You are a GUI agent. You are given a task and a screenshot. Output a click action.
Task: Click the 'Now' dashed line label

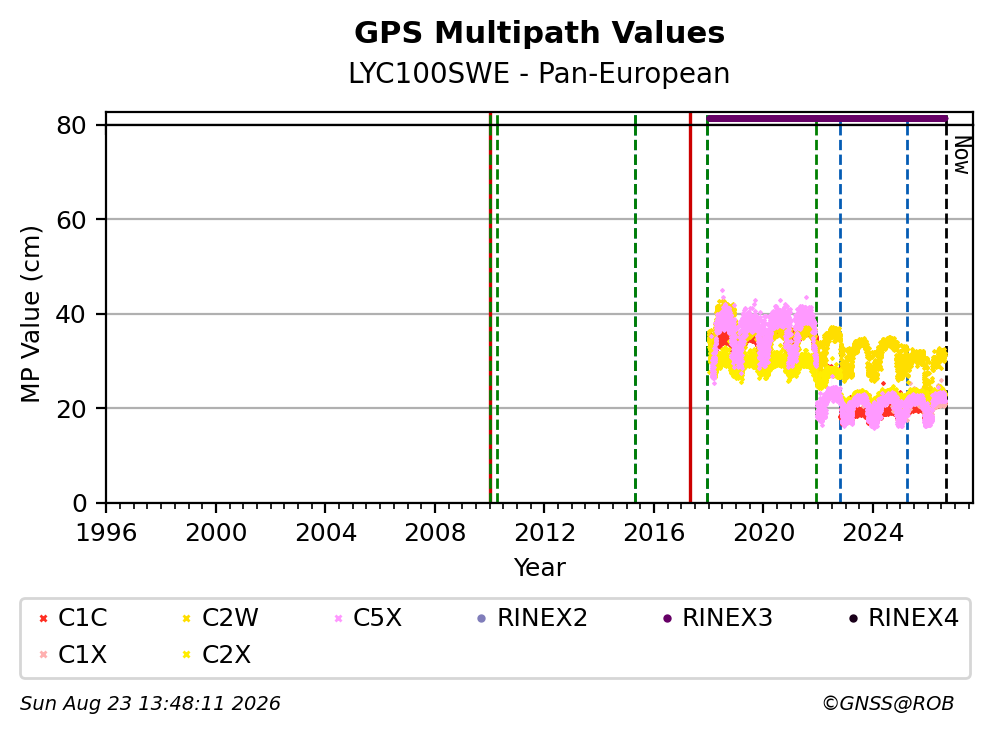pos(962,155)
